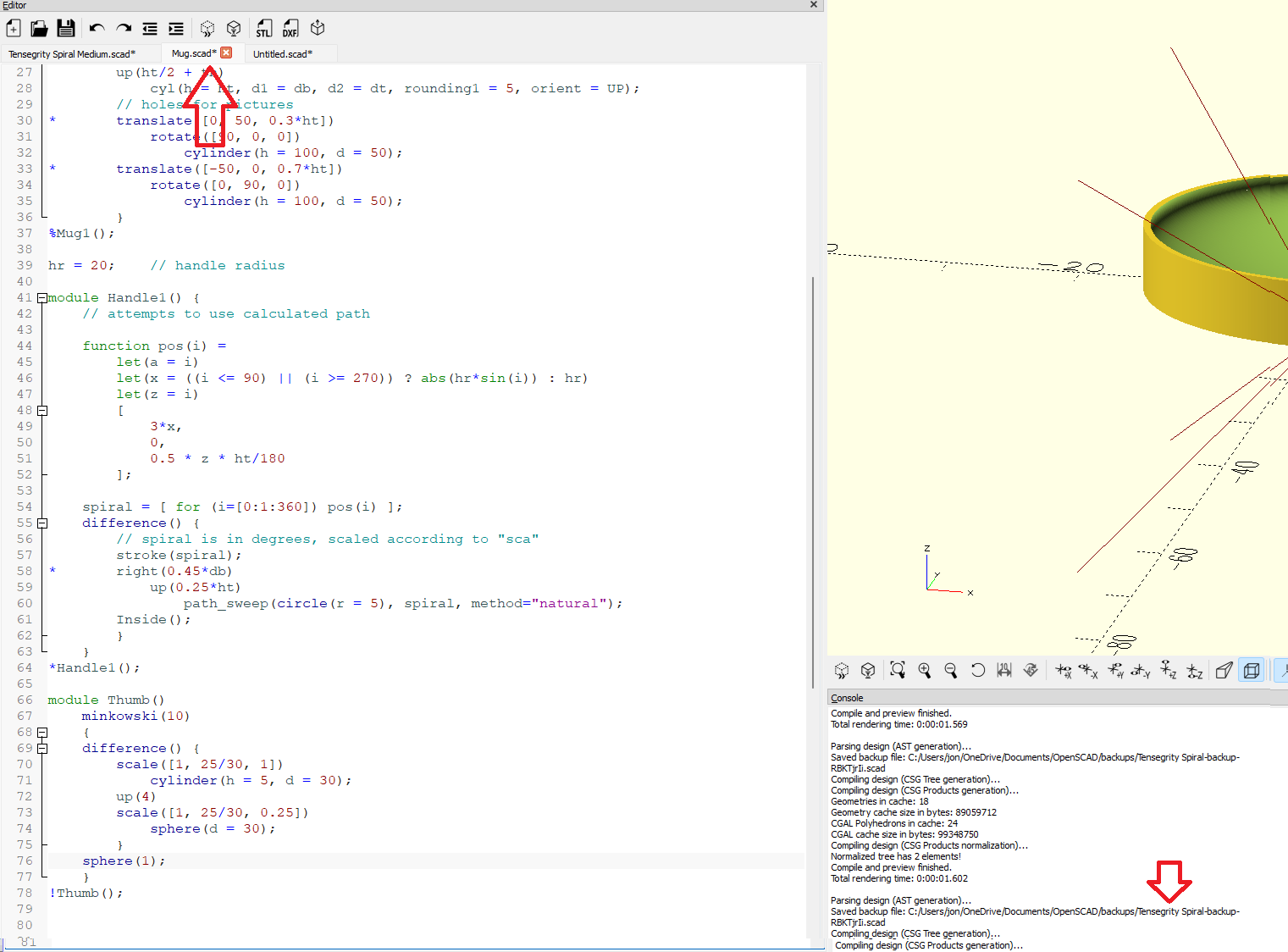Collapse the fold marker on line 69
This screenshot has height=952, width=1288.
42,749
